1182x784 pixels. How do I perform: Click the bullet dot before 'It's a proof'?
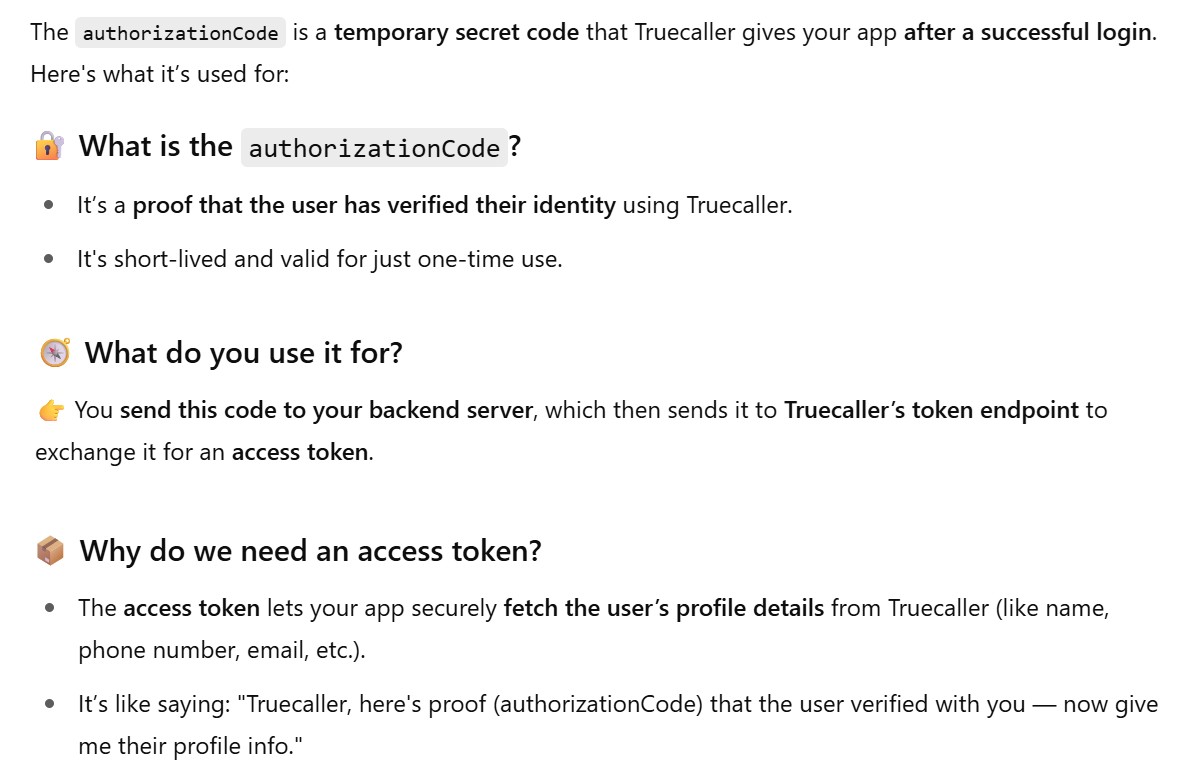(49, 206)
